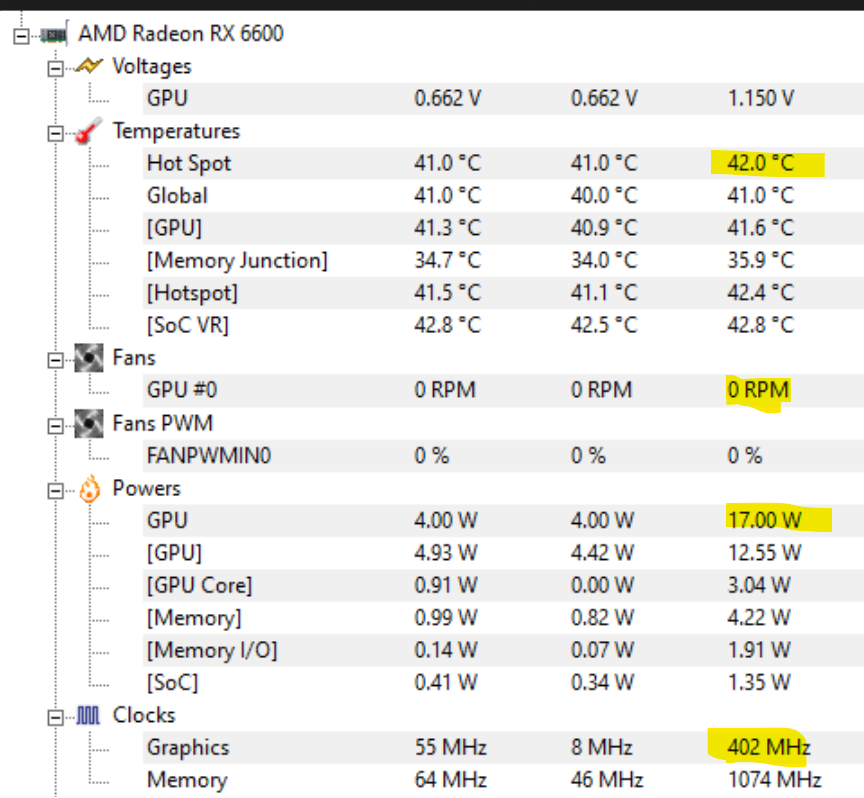Select the Fans PWM category label

(x=163, y=423)
